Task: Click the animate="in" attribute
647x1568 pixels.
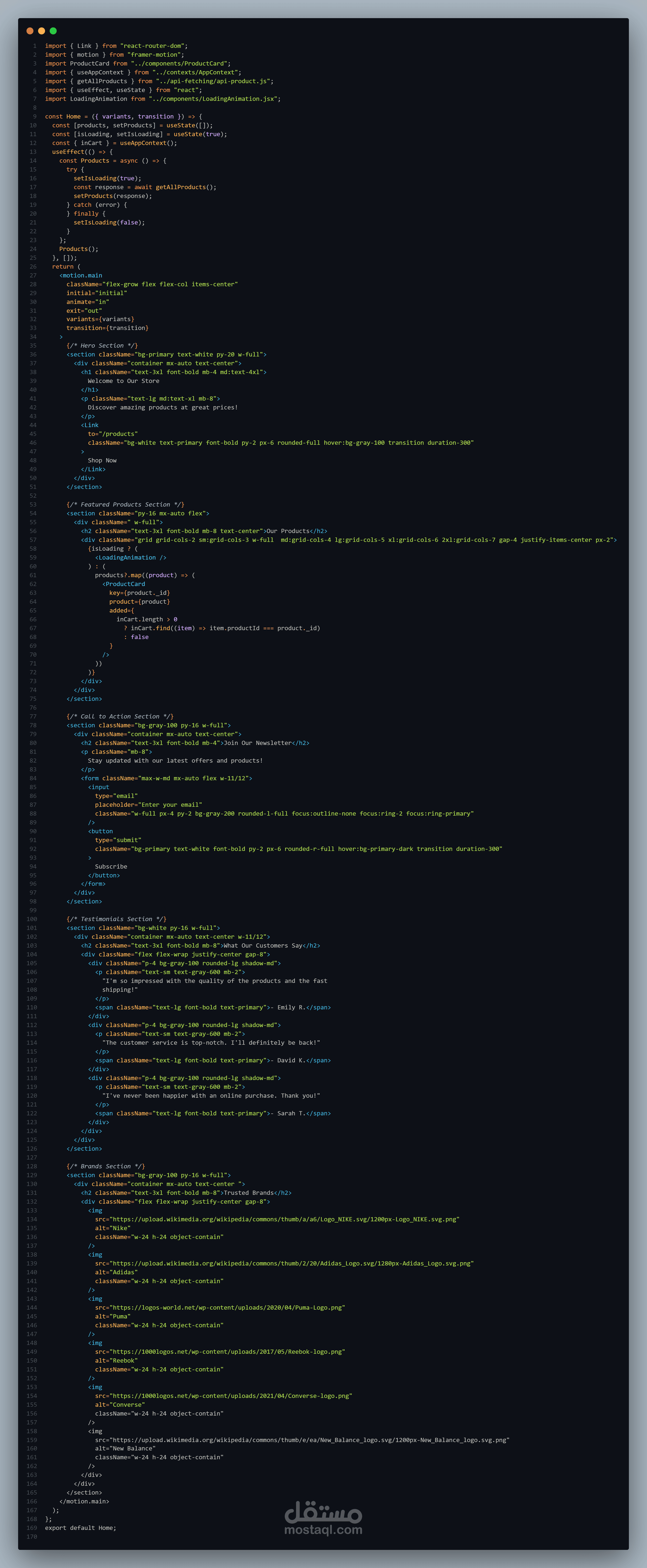Action: pos(88,302)
